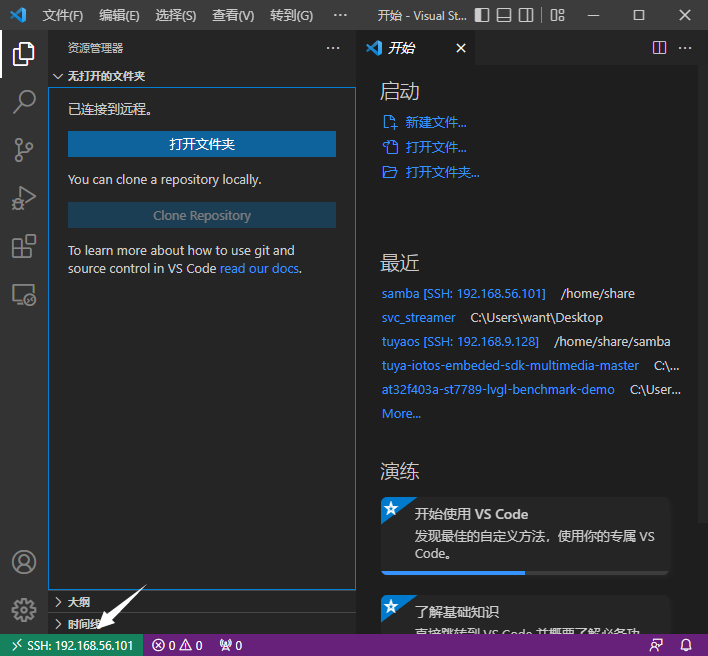This screenshot has height=656, width=708.
Task: Click SSH: 192.168.56.101 remote indicator
Action: [72, 645]
